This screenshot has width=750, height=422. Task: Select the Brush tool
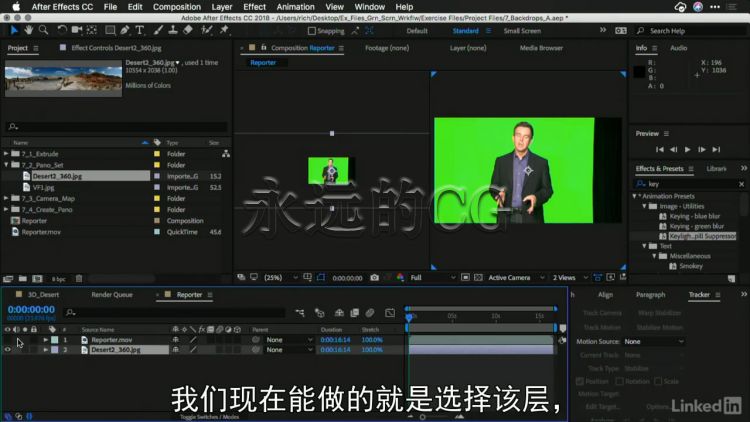[x=158, y=31]
